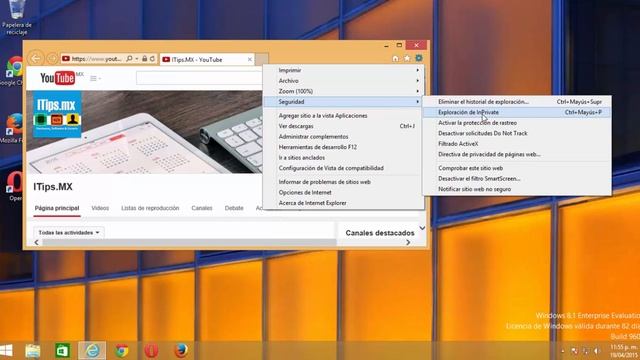
Task: Select Exploración de InPrivate
Action: coord(517,112)
